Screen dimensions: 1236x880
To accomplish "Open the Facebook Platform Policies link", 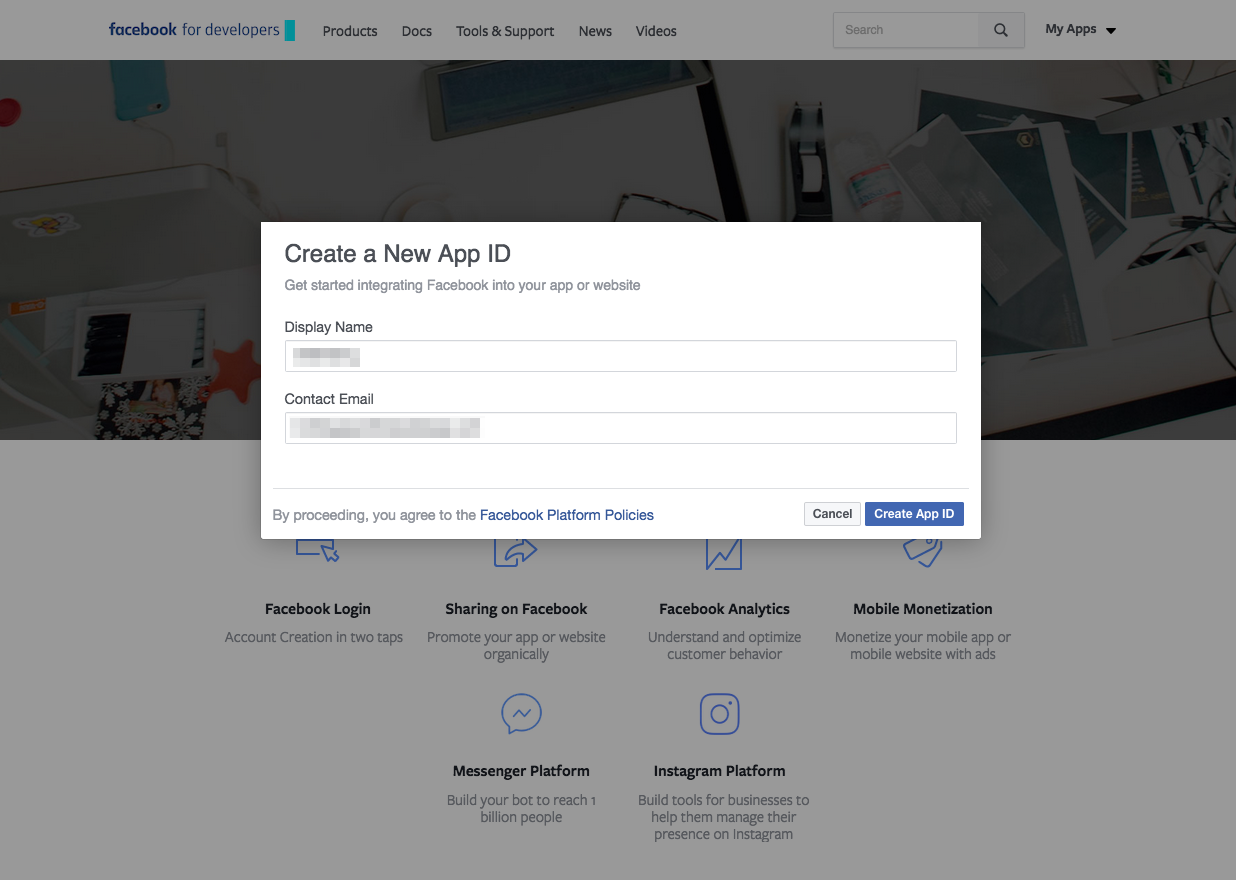I will coord(567,515).
